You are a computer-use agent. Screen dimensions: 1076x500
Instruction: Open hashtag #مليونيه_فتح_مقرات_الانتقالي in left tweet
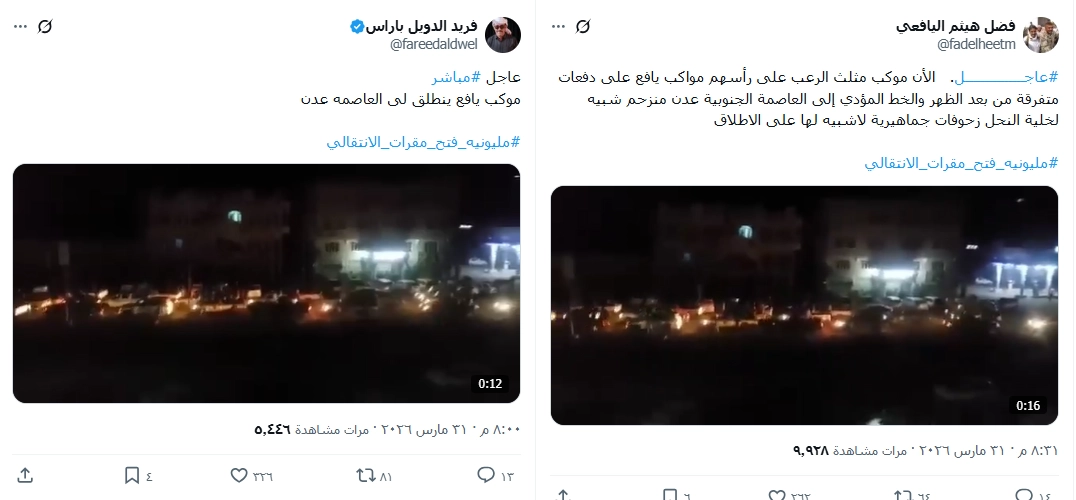tap(423, 142)
